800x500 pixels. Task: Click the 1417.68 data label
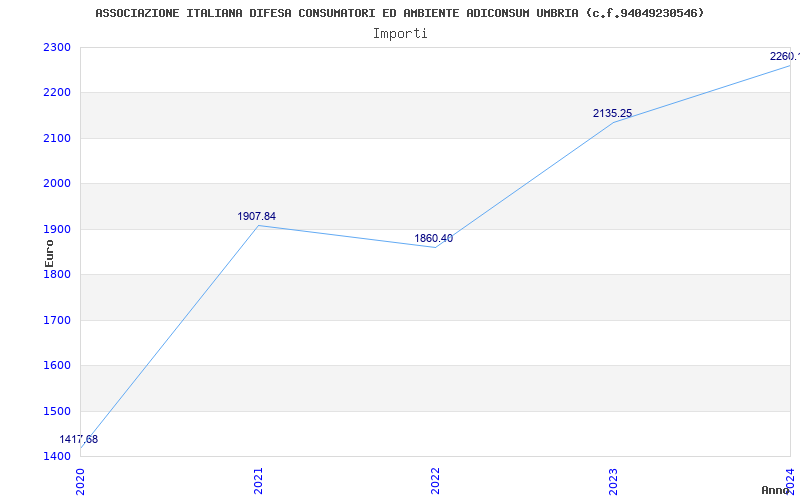(79, 439)
